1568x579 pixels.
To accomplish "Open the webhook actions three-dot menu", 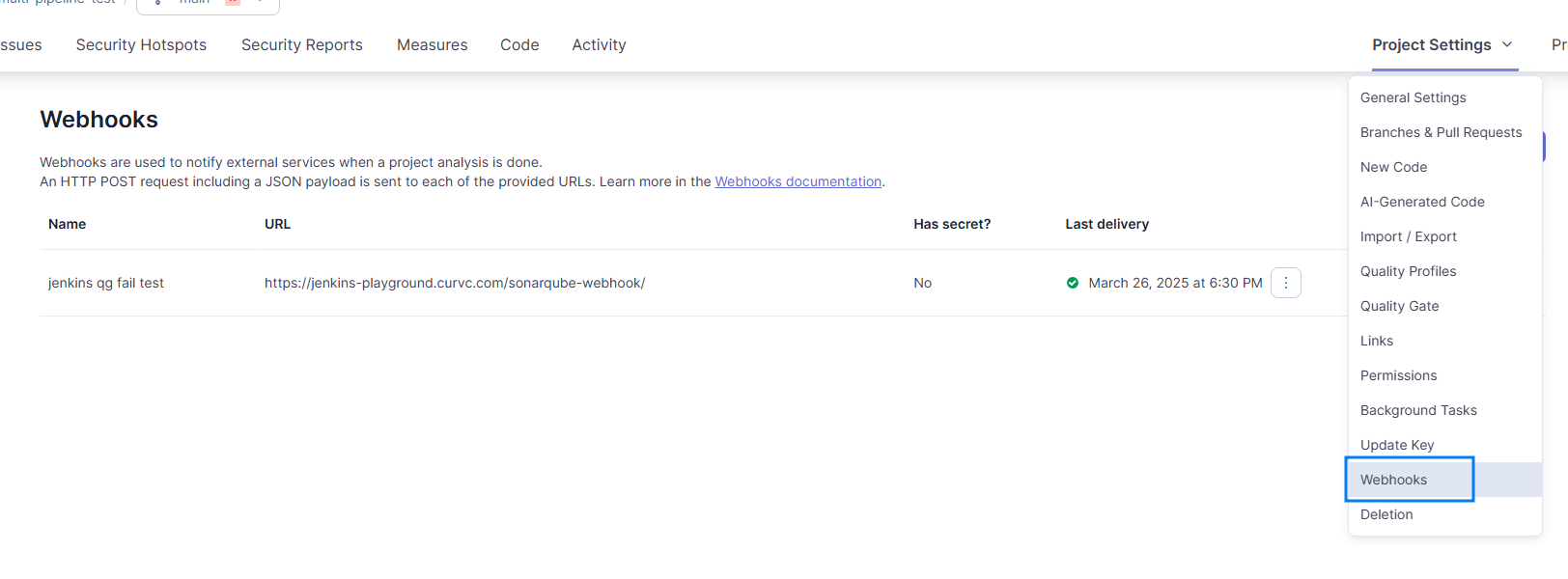I will tap(1286, 283).
